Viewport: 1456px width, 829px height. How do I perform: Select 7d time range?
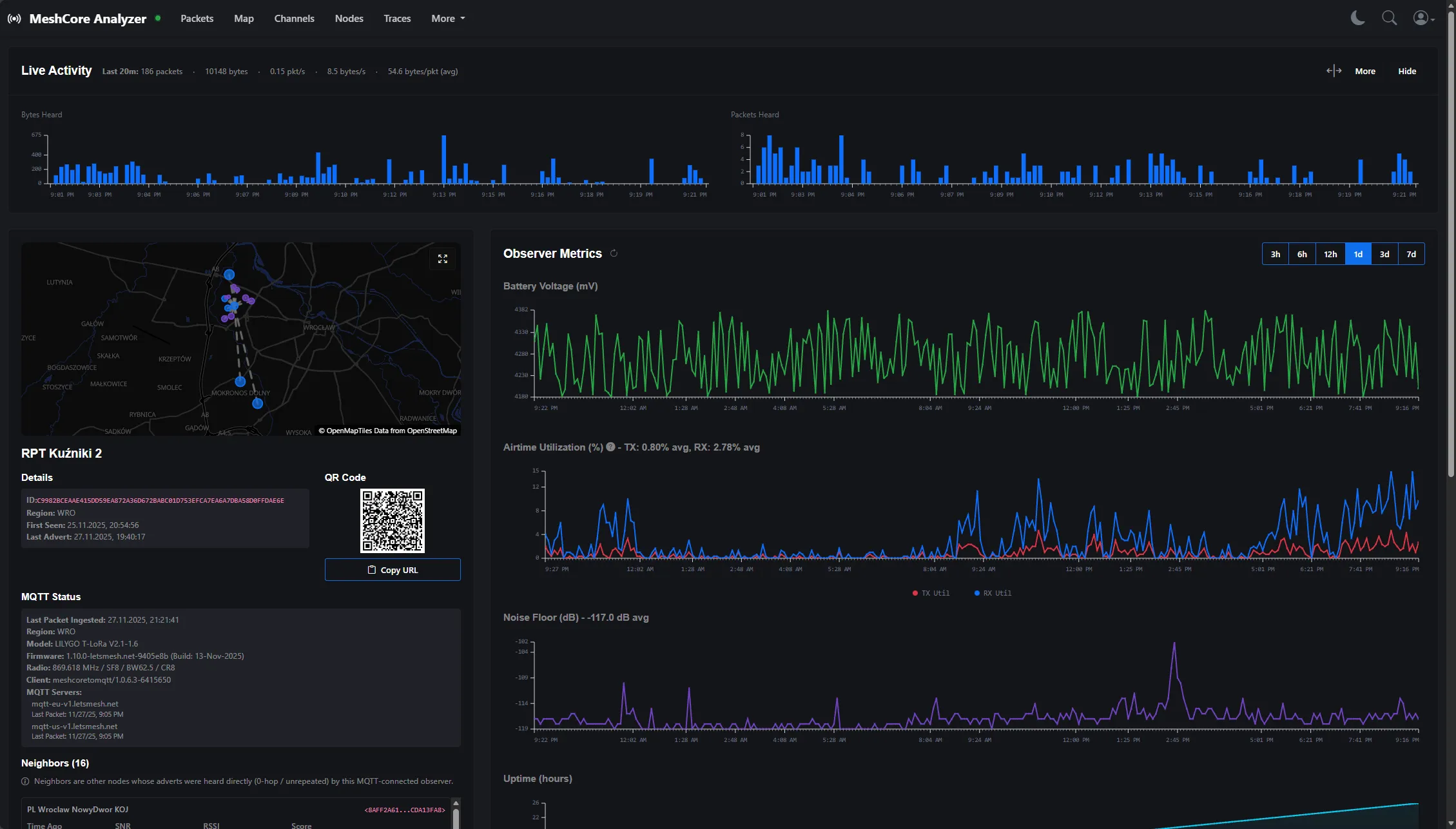(x=1411, y=254)
